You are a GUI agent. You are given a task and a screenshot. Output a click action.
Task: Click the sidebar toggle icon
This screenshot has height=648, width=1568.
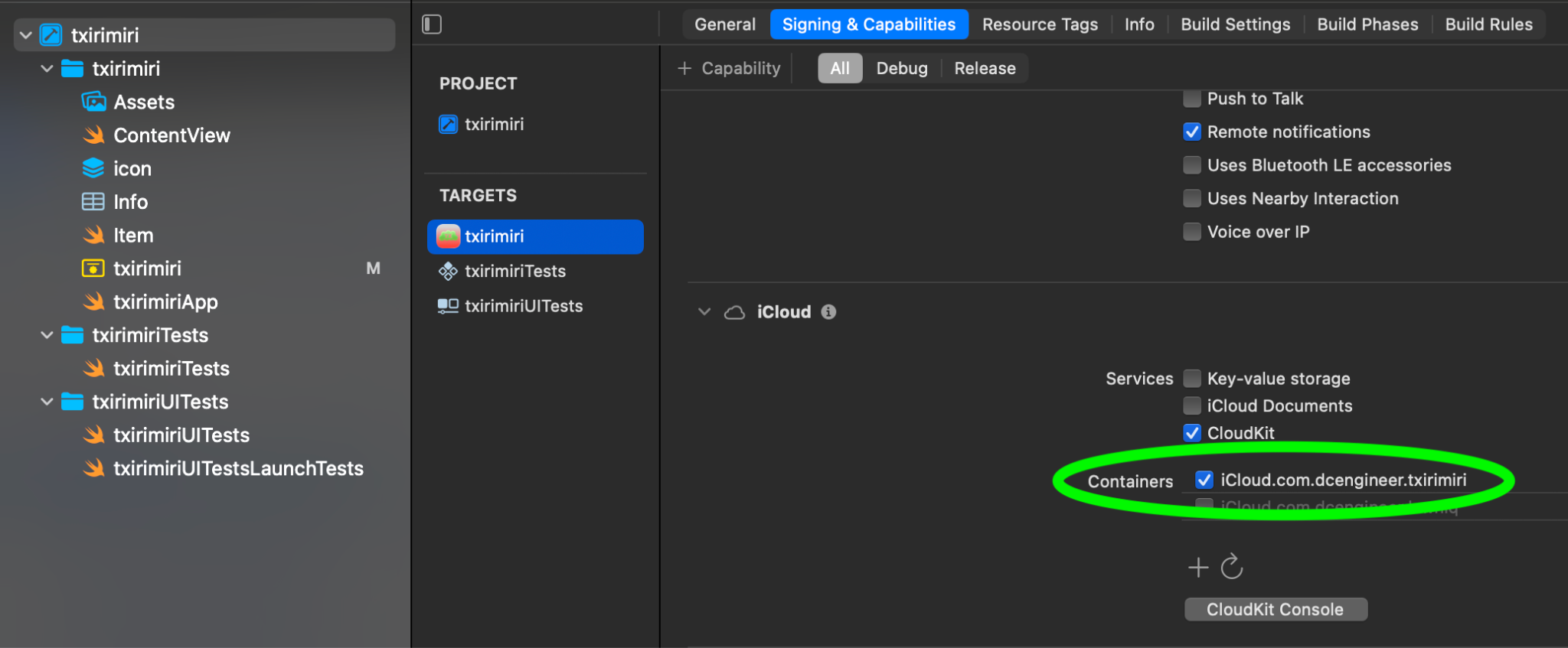(432, 24)
